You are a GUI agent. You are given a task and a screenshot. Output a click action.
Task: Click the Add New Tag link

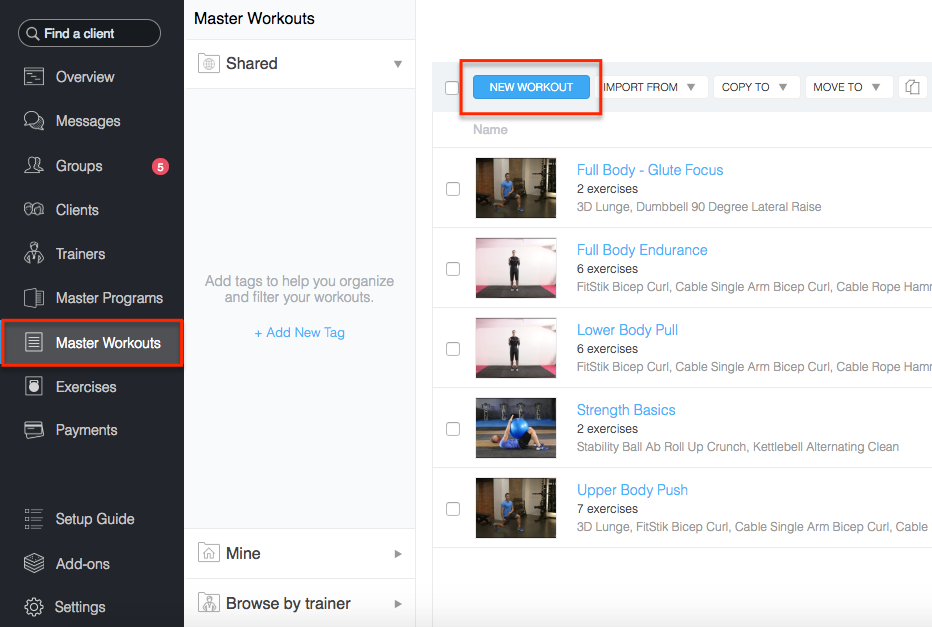tap(300, 333)
